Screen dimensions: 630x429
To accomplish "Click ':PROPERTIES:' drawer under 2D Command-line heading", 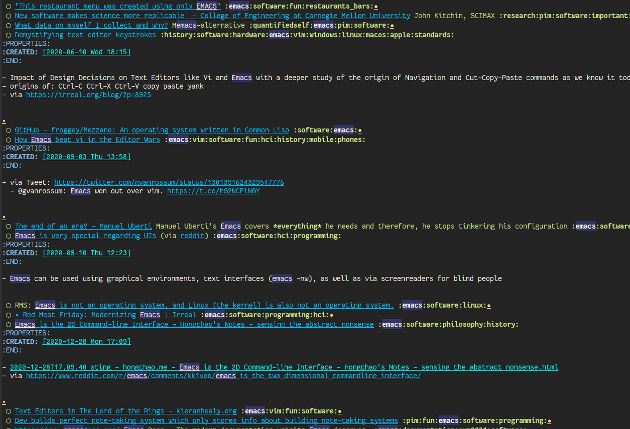I will tap(26, 333).
